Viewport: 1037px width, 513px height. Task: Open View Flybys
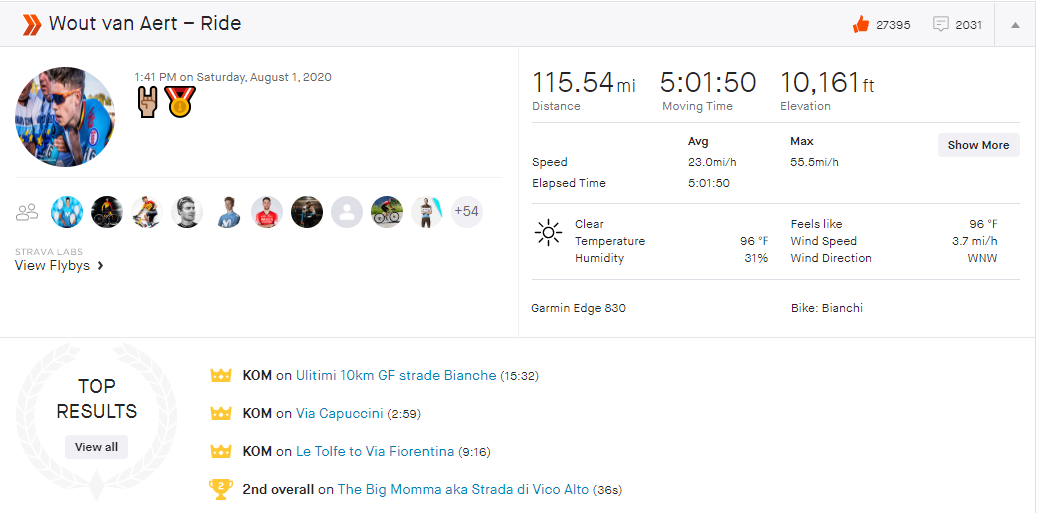59,266
